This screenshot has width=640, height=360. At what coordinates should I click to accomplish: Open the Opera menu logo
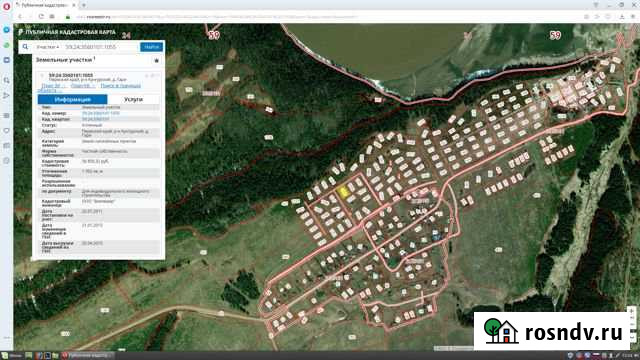(x=6, y=6)
